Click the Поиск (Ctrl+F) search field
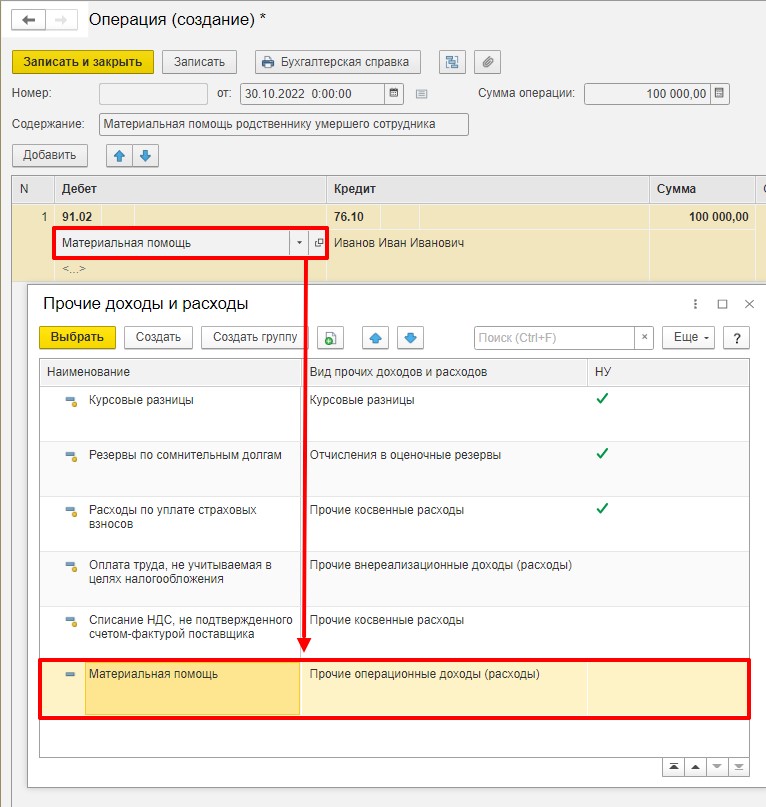 554,338
